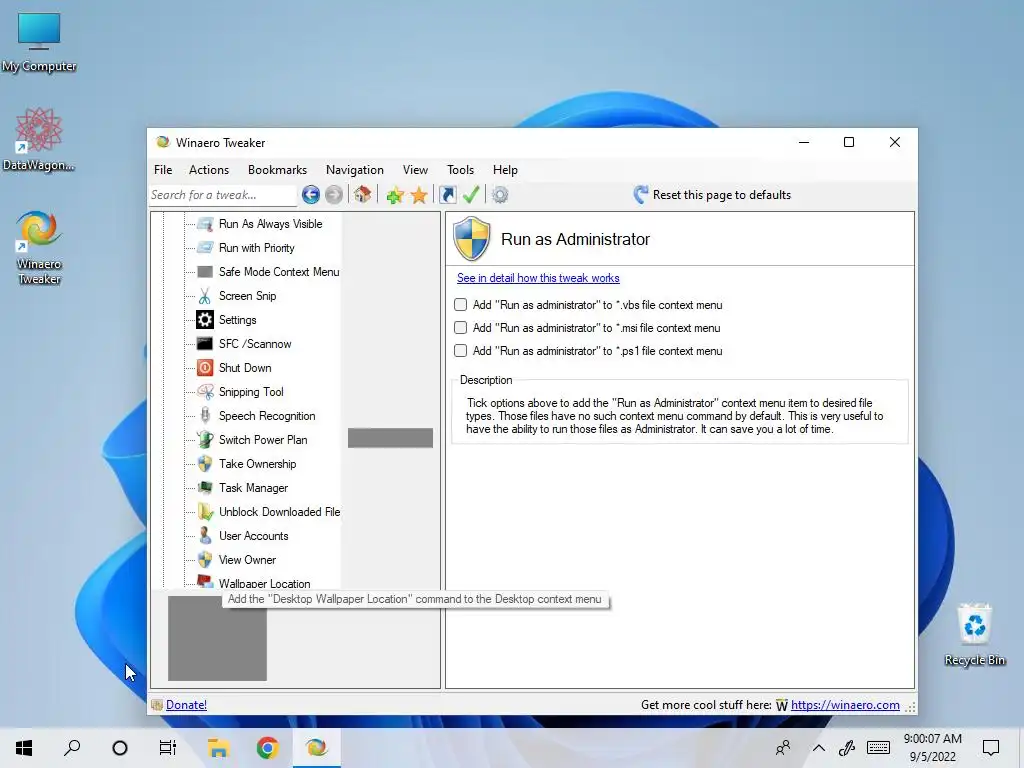Select View Owner tree item

(x=248, y=560)
